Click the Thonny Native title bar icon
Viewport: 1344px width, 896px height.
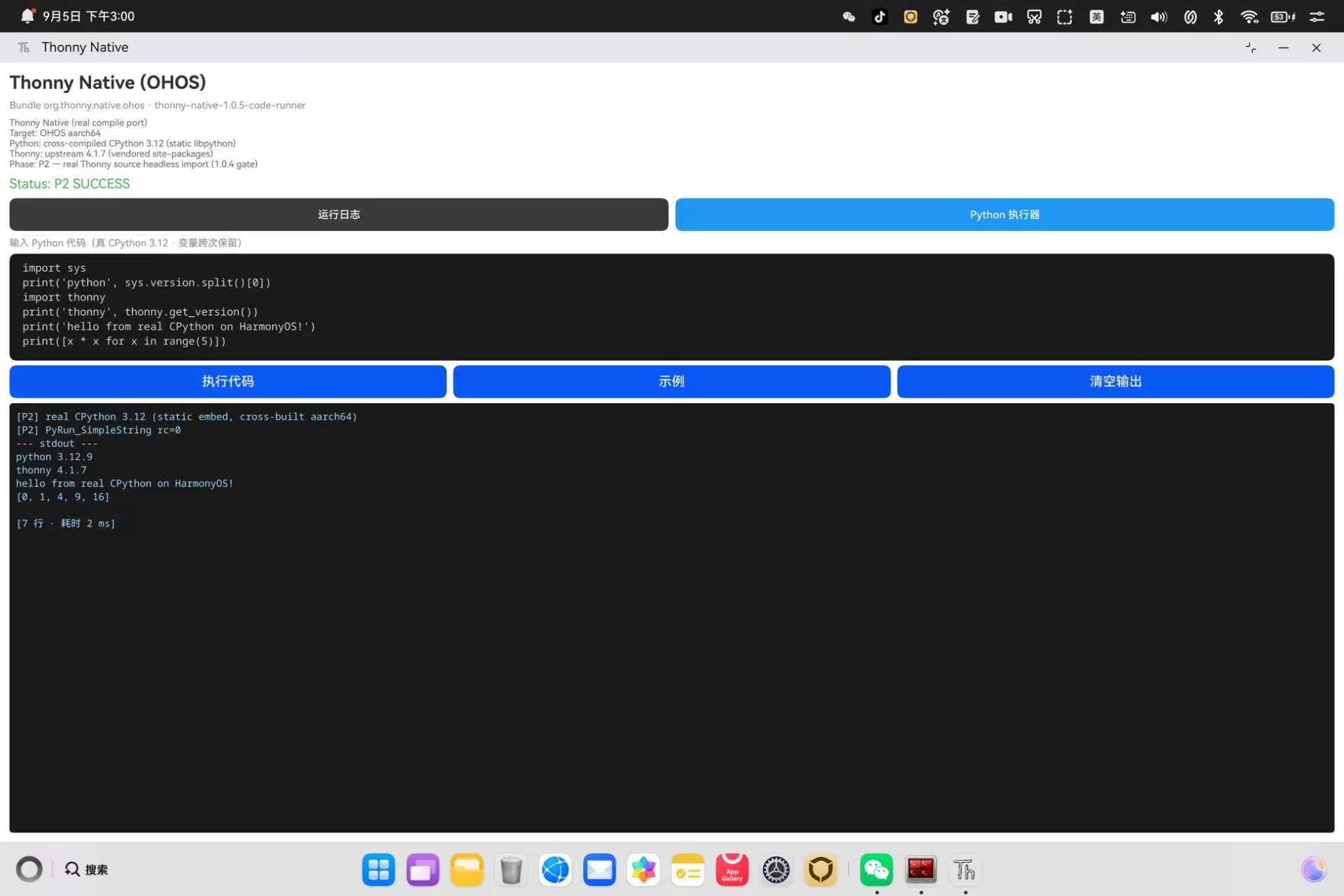[24, 47]
